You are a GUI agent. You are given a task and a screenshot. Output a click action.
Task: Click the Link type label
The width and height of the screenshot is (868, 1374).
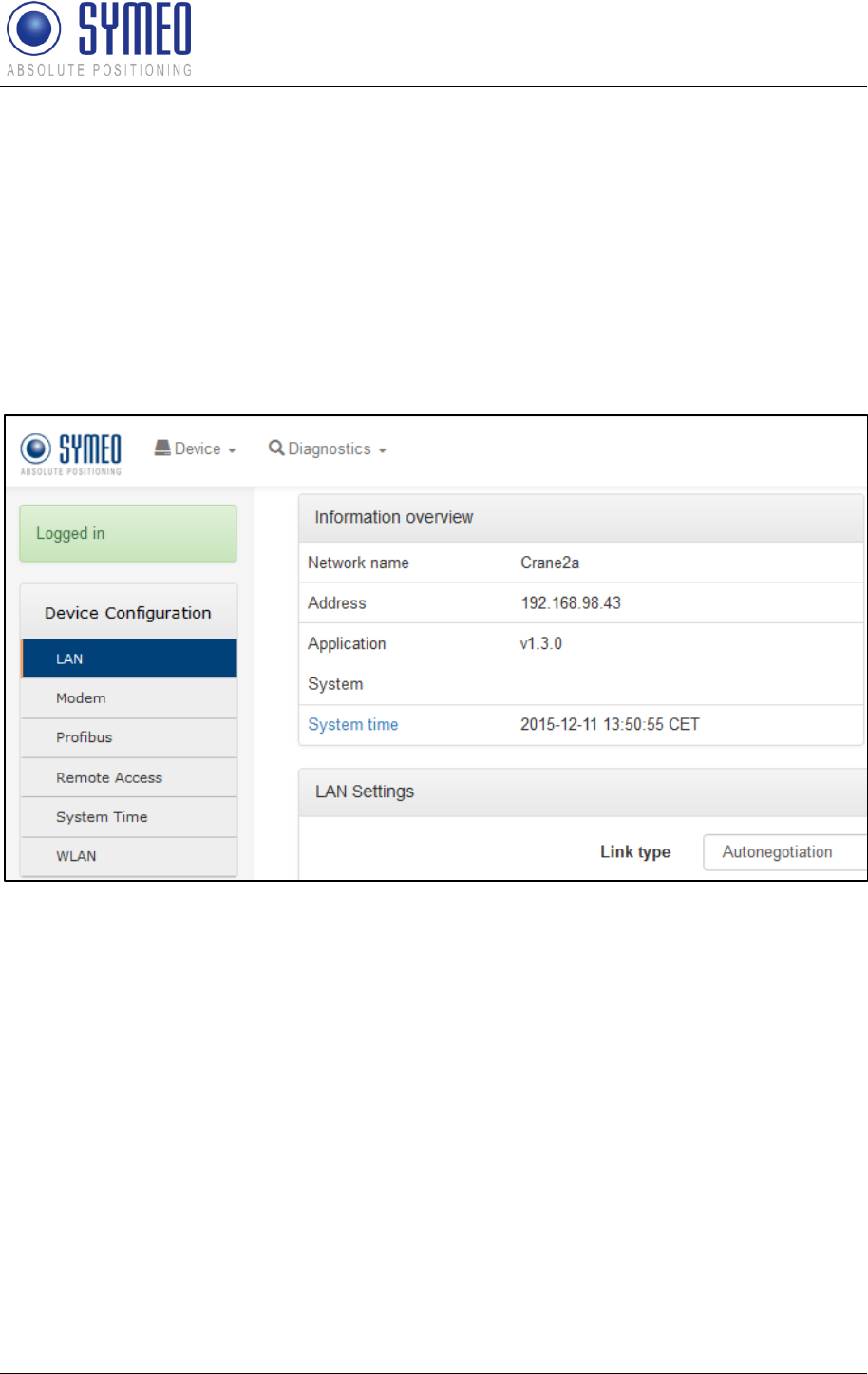coord(635,852)
